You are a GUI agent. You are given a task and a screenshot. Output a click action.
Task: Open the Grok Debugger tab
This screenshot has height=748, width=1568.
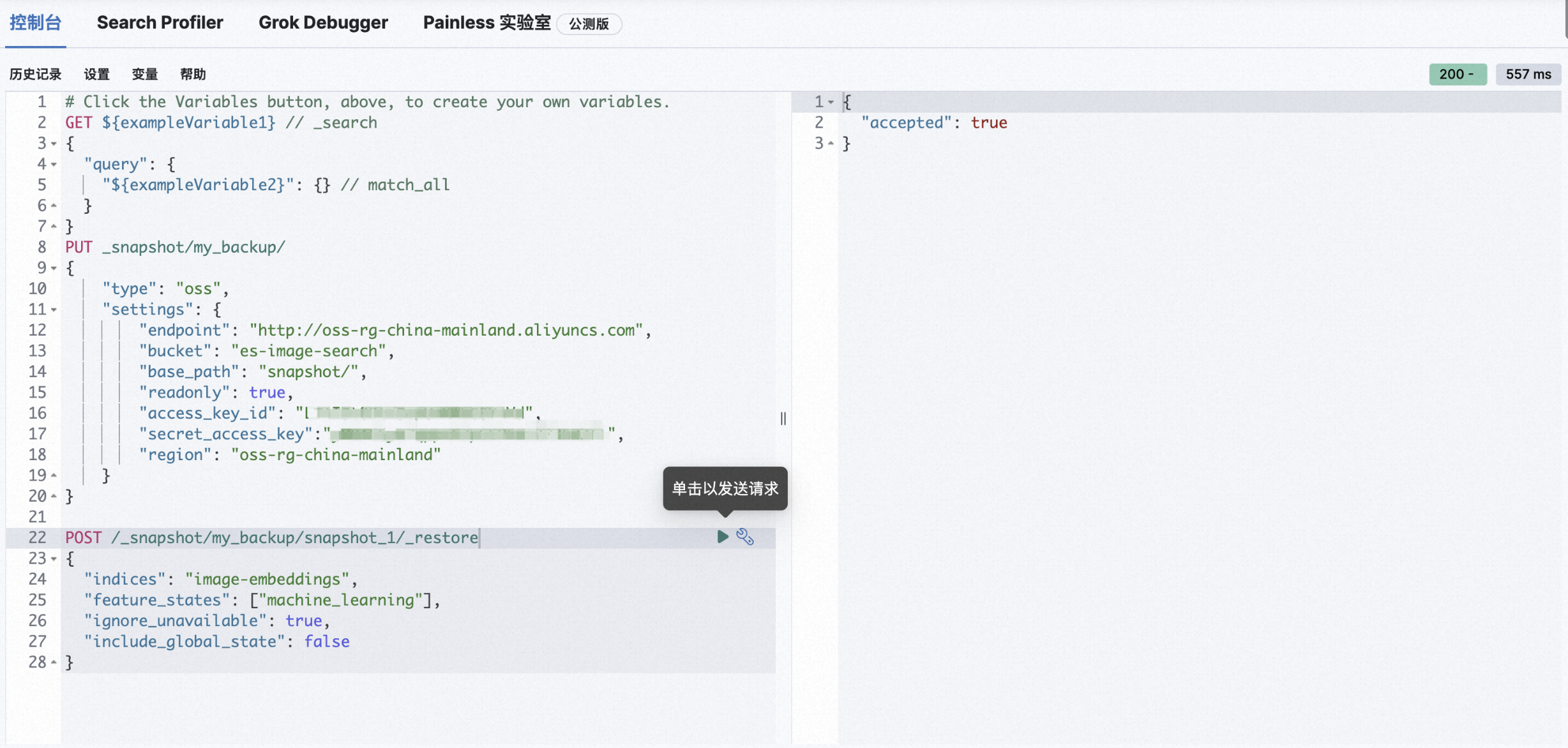pos(323,23)
